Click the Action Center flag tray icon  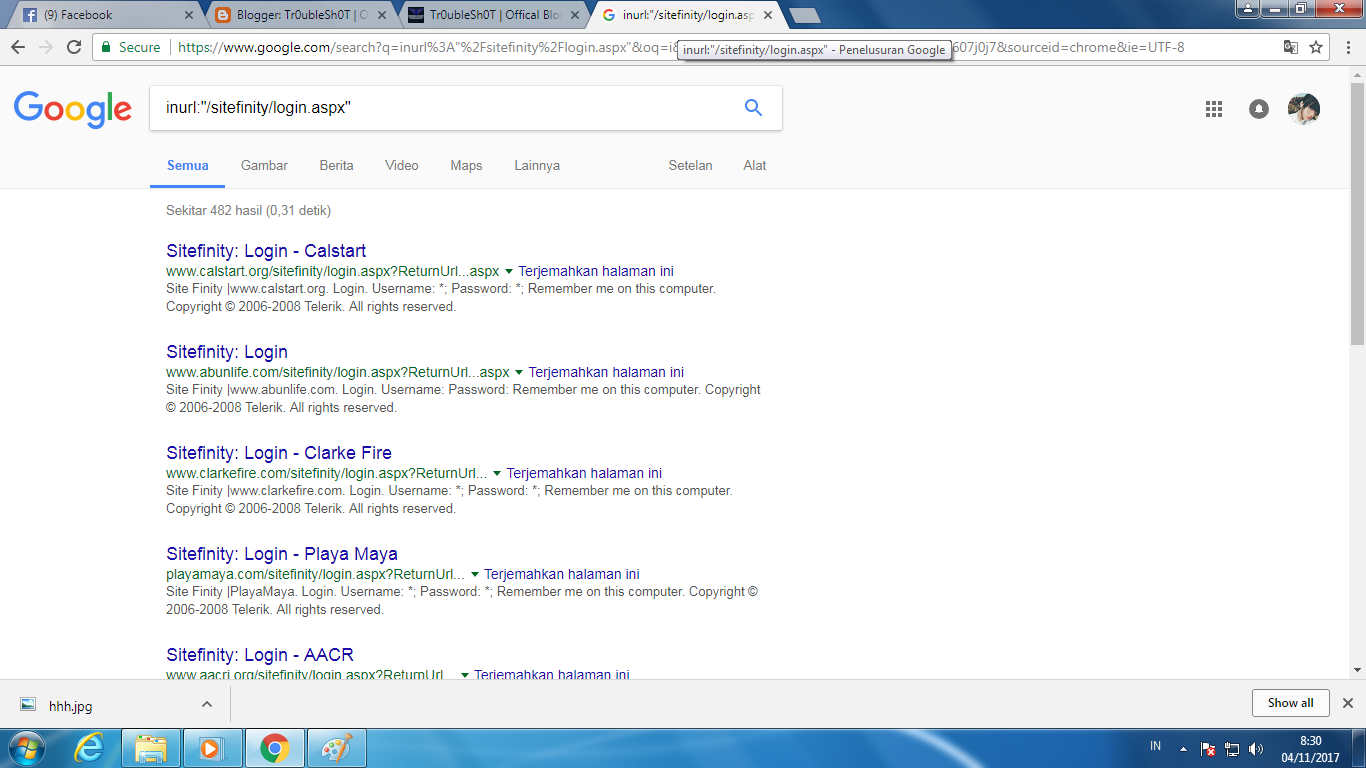pyautogui.click(x=1208, y=749)
